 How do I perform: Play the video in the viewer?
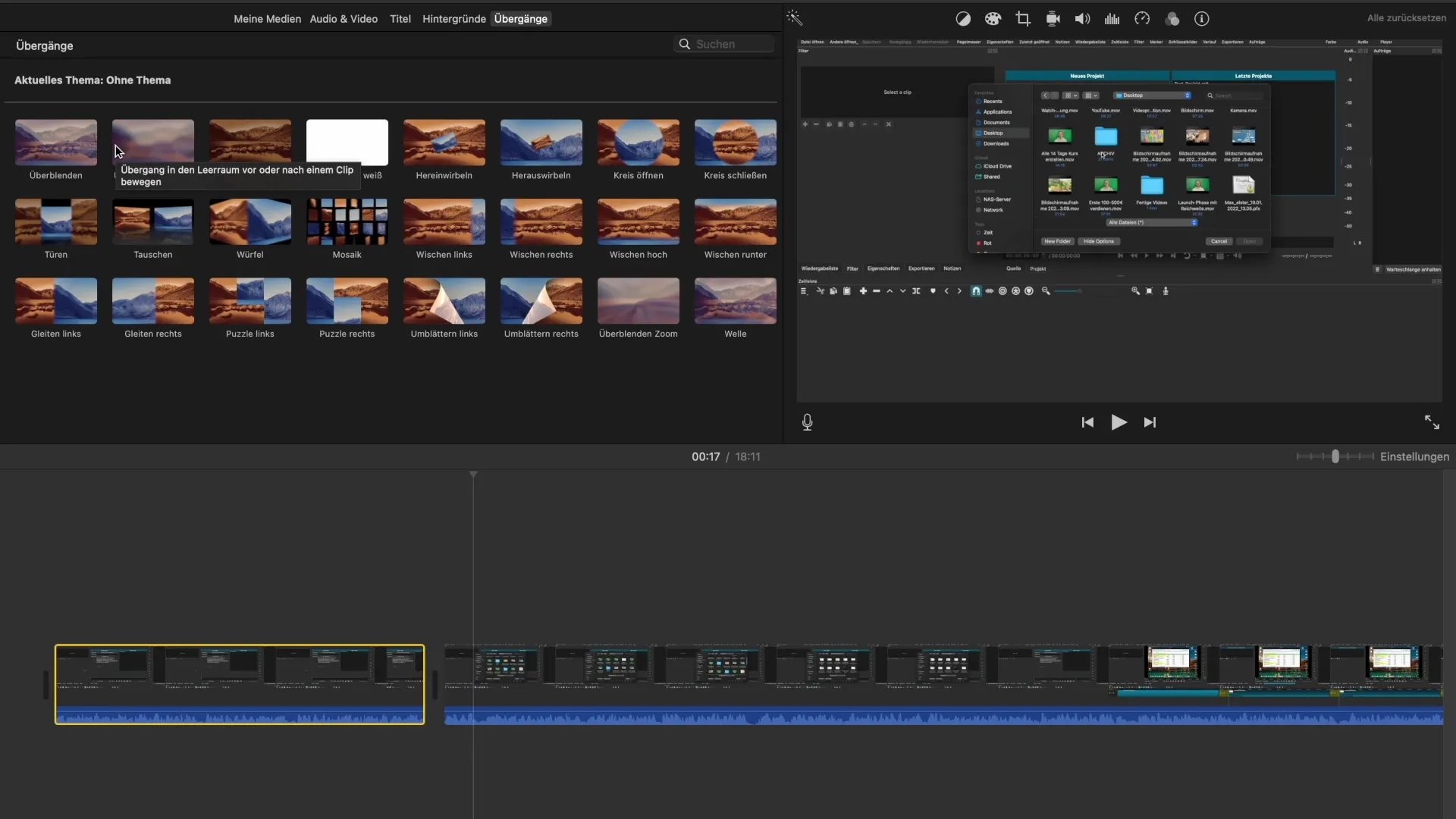click(x=1119, y=422)
